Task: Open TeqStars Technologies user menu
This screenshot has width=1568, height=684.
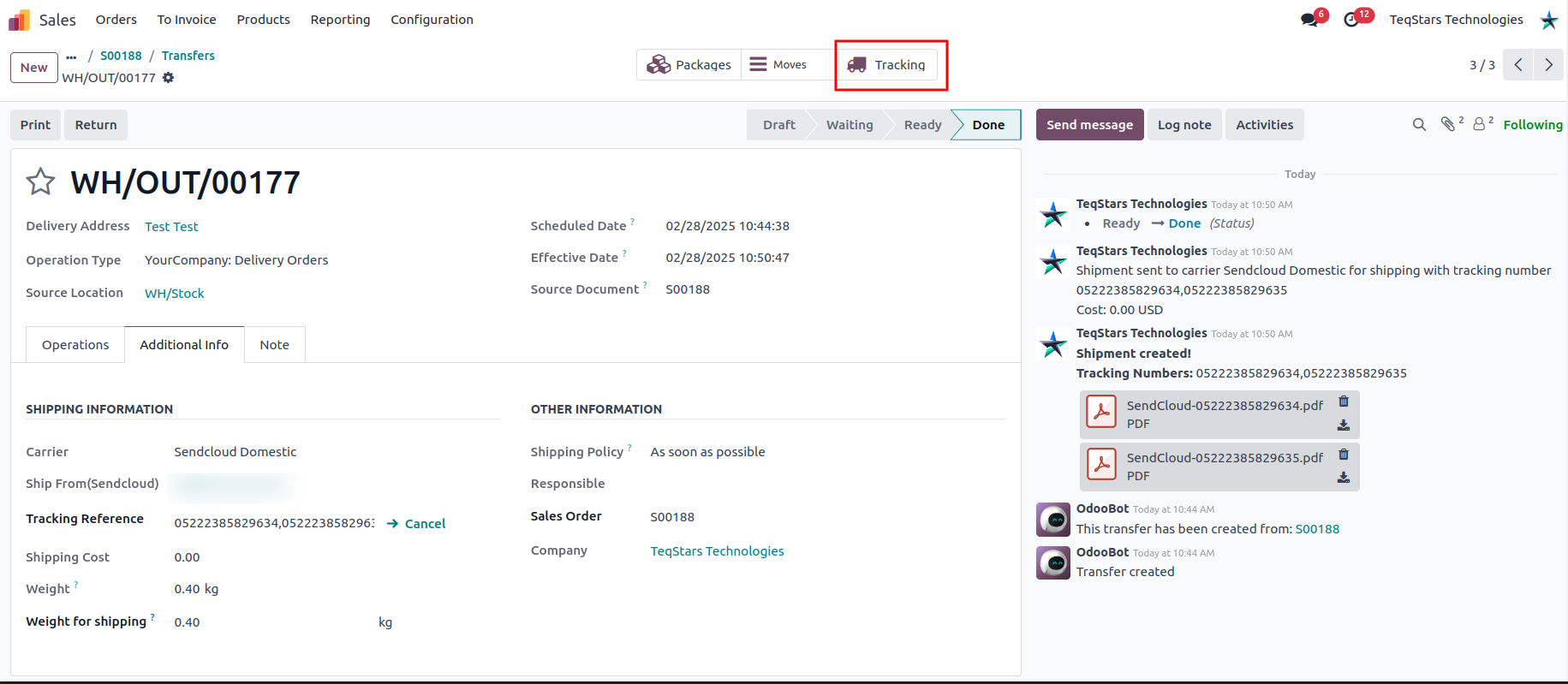Action: (1456, 20)
